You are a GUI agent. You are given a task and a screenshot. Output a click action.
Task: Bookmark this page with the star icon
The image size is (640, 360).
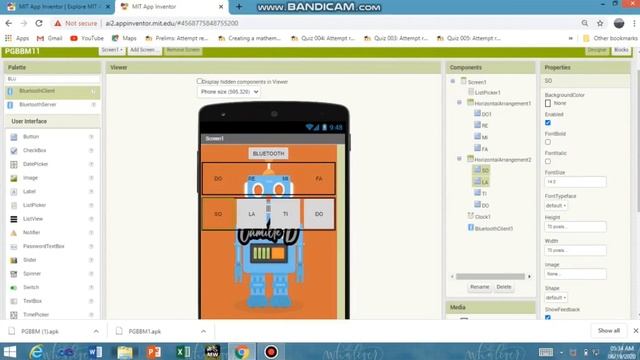pos(600,23)
